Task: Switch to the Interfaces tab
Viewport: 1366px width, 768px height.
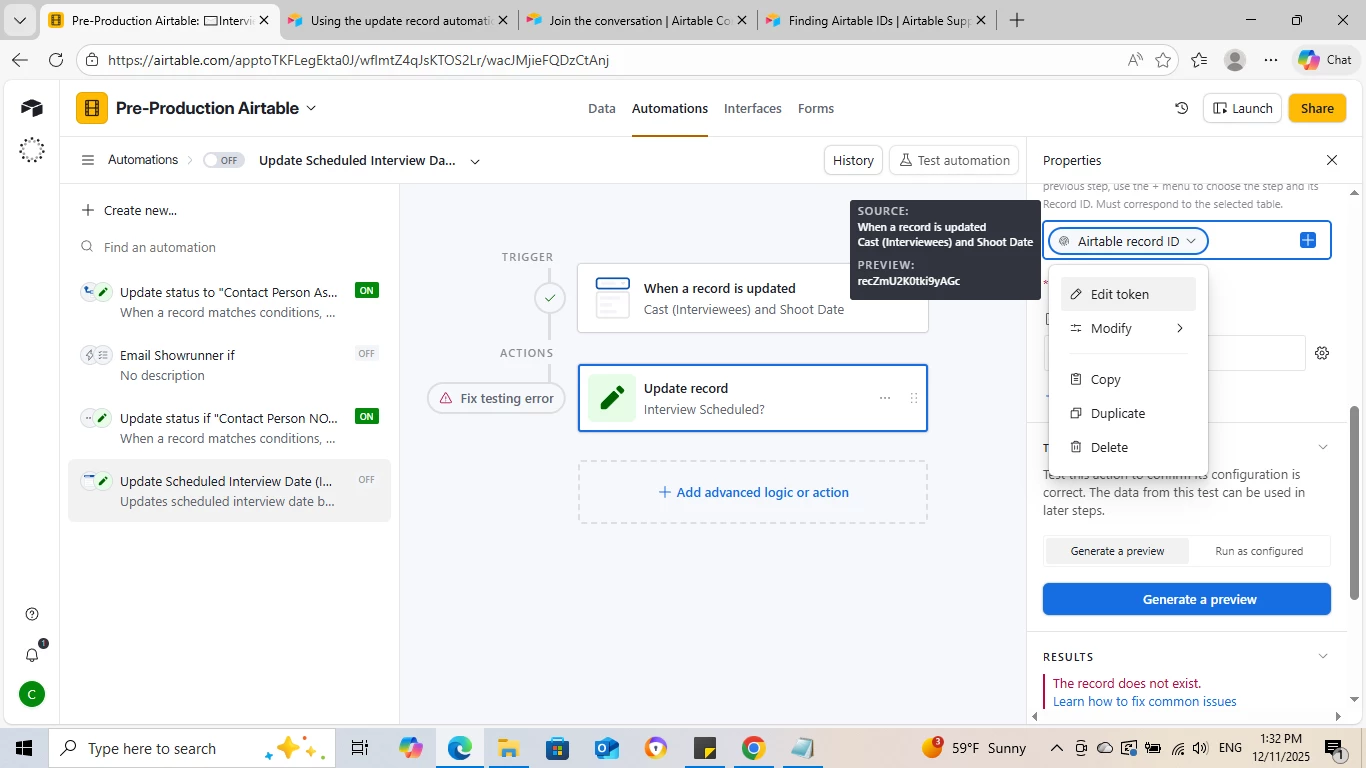Action: coord(752,108)
